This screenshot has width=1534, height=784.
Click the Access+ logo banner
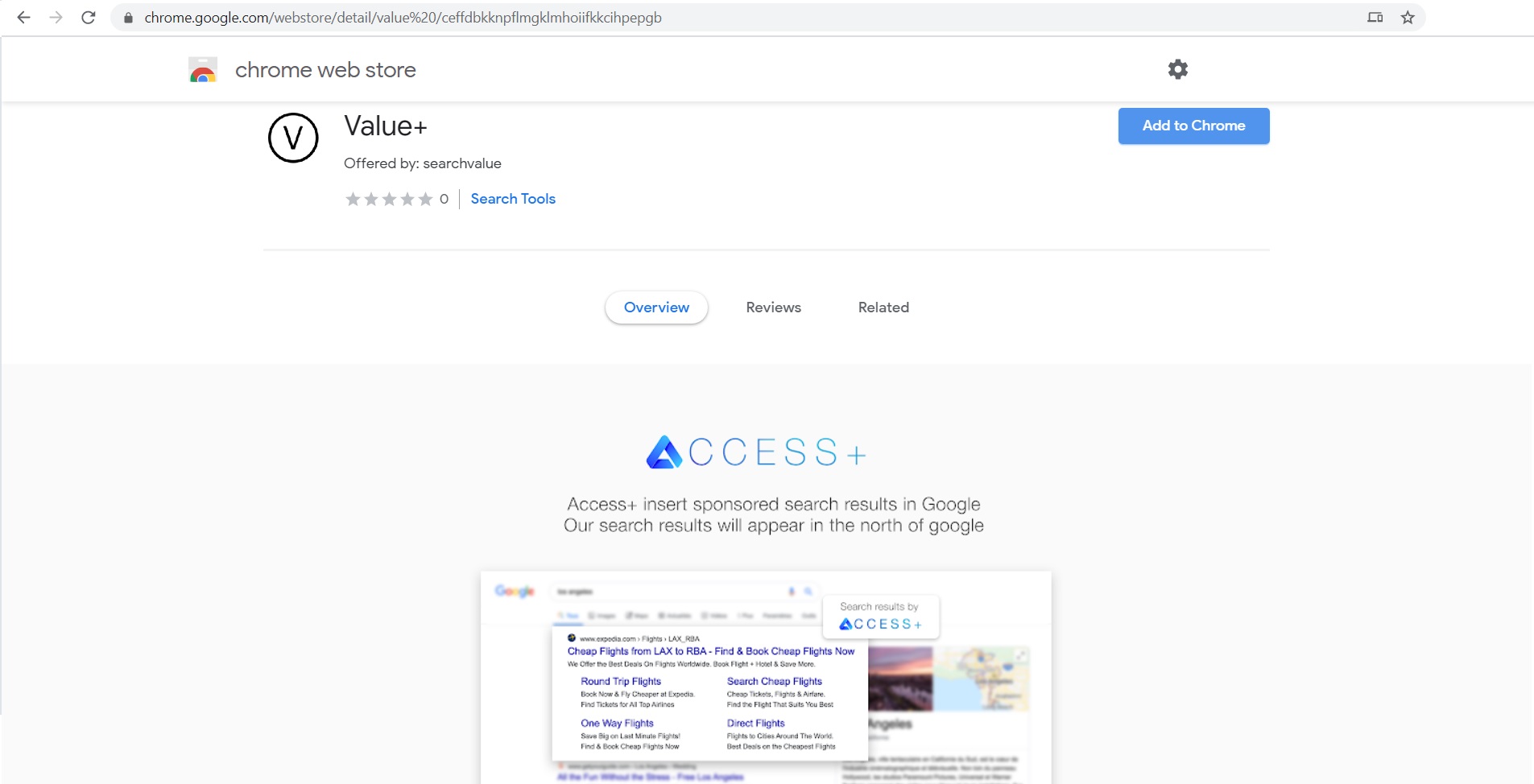tap(756, 452)
